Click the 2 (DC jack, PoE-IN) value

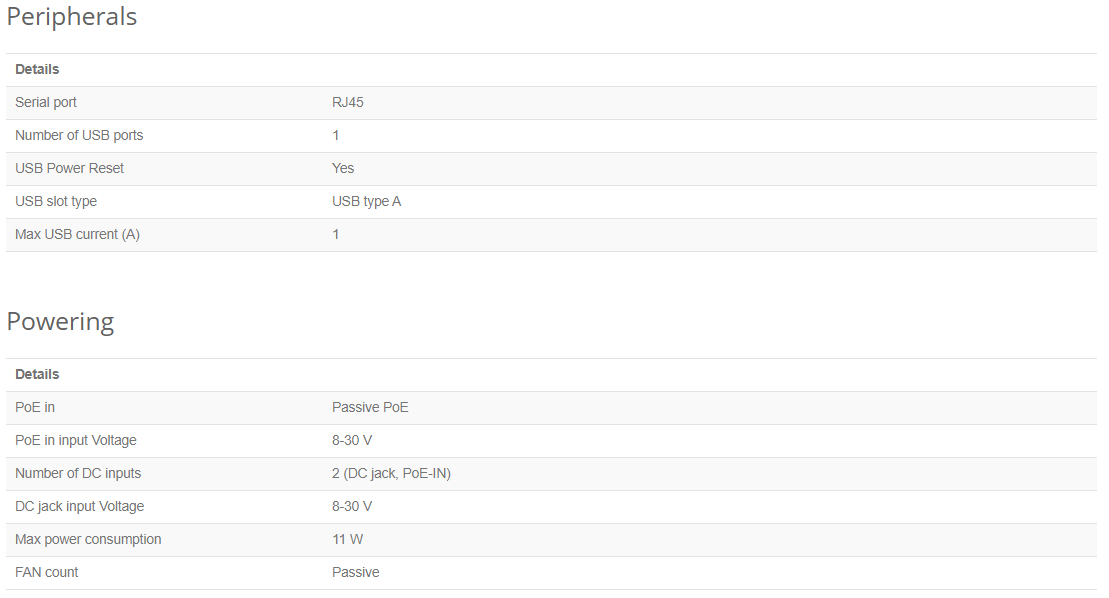pyautogui.click(x=391, y=474)
